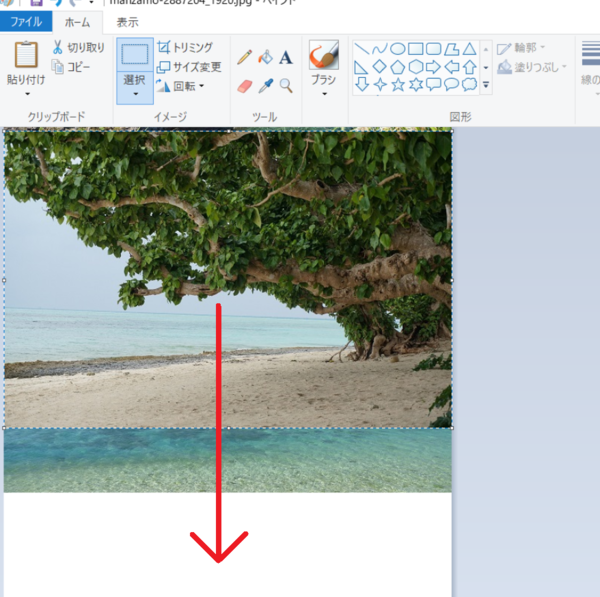
Task: Select the Six-point star shape
Action: pos(416,84)
